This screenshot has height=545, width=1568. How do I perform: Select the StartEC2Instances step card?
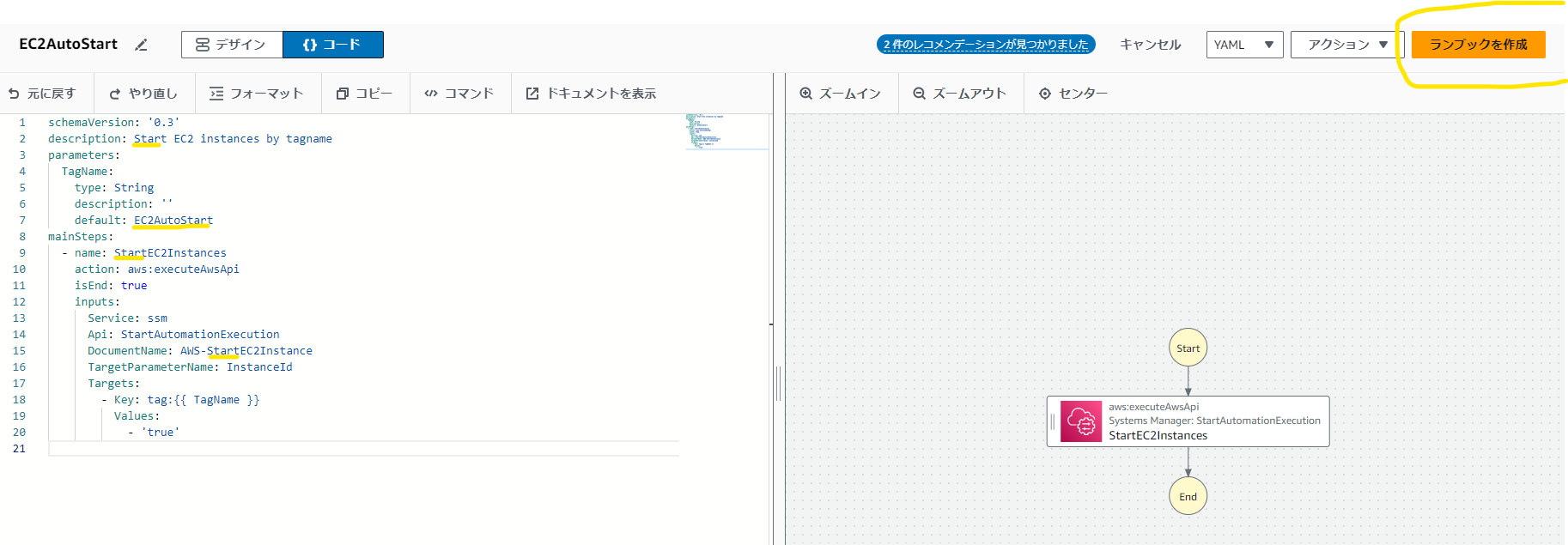(1188, 421)
